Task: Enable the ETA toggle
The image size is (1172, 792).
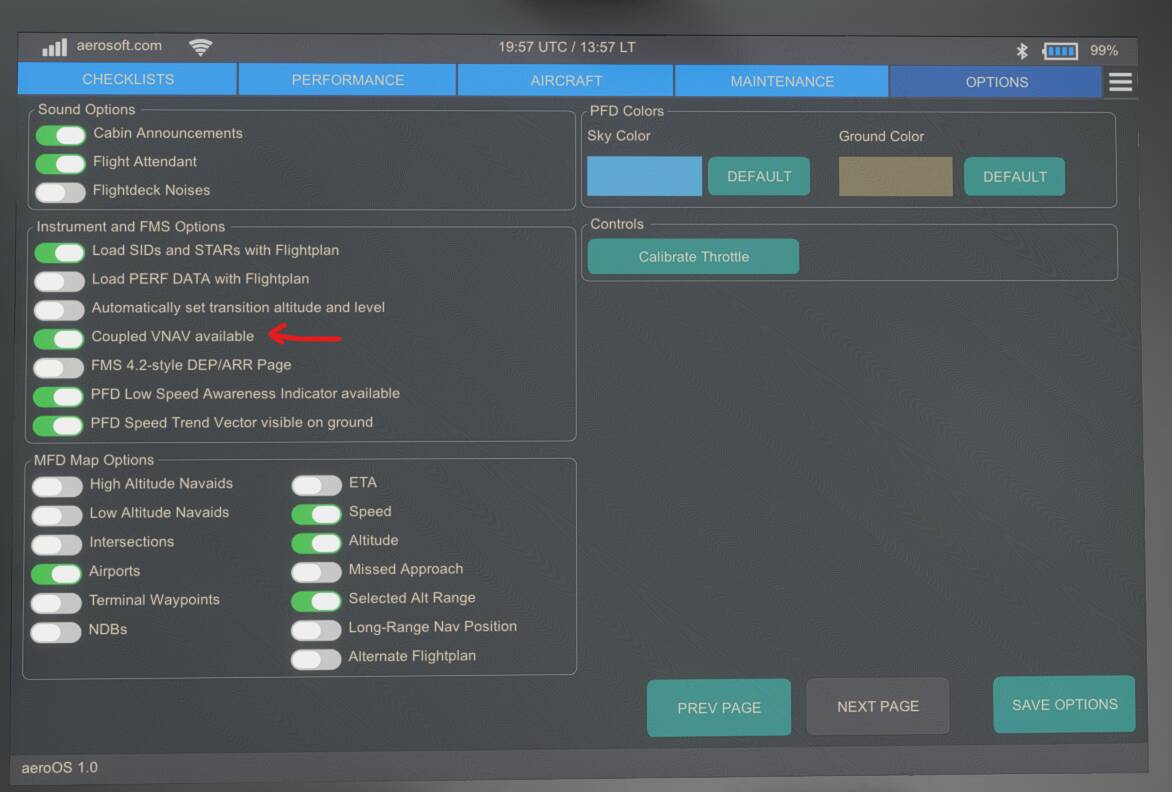Action: pyautogui.click(x=317, y=486)
